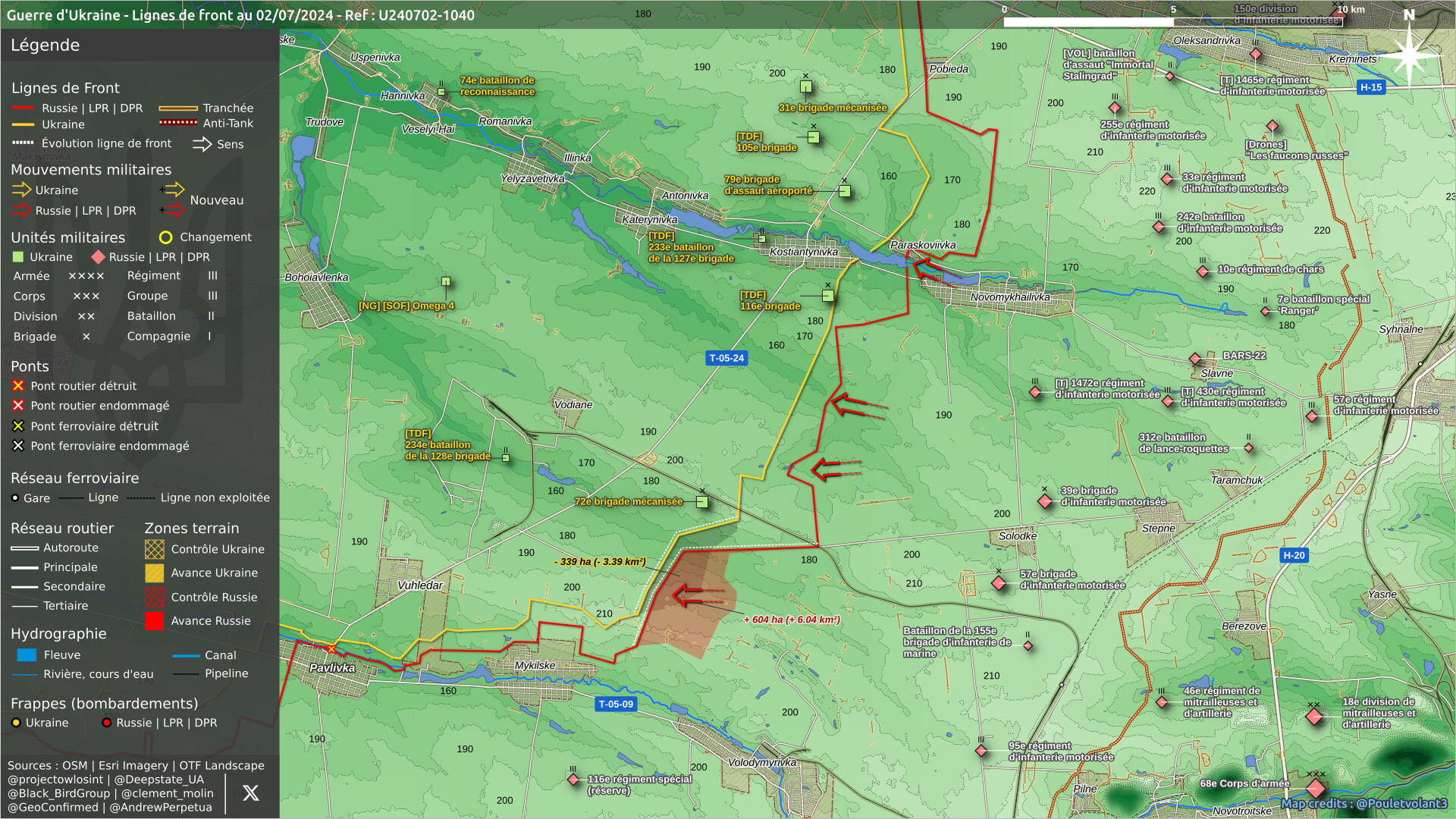The width and height of the screenshot is (1456, 819).
Task: Click the 18e division de mitrailleuses diamond
Action: [1315, 717]
